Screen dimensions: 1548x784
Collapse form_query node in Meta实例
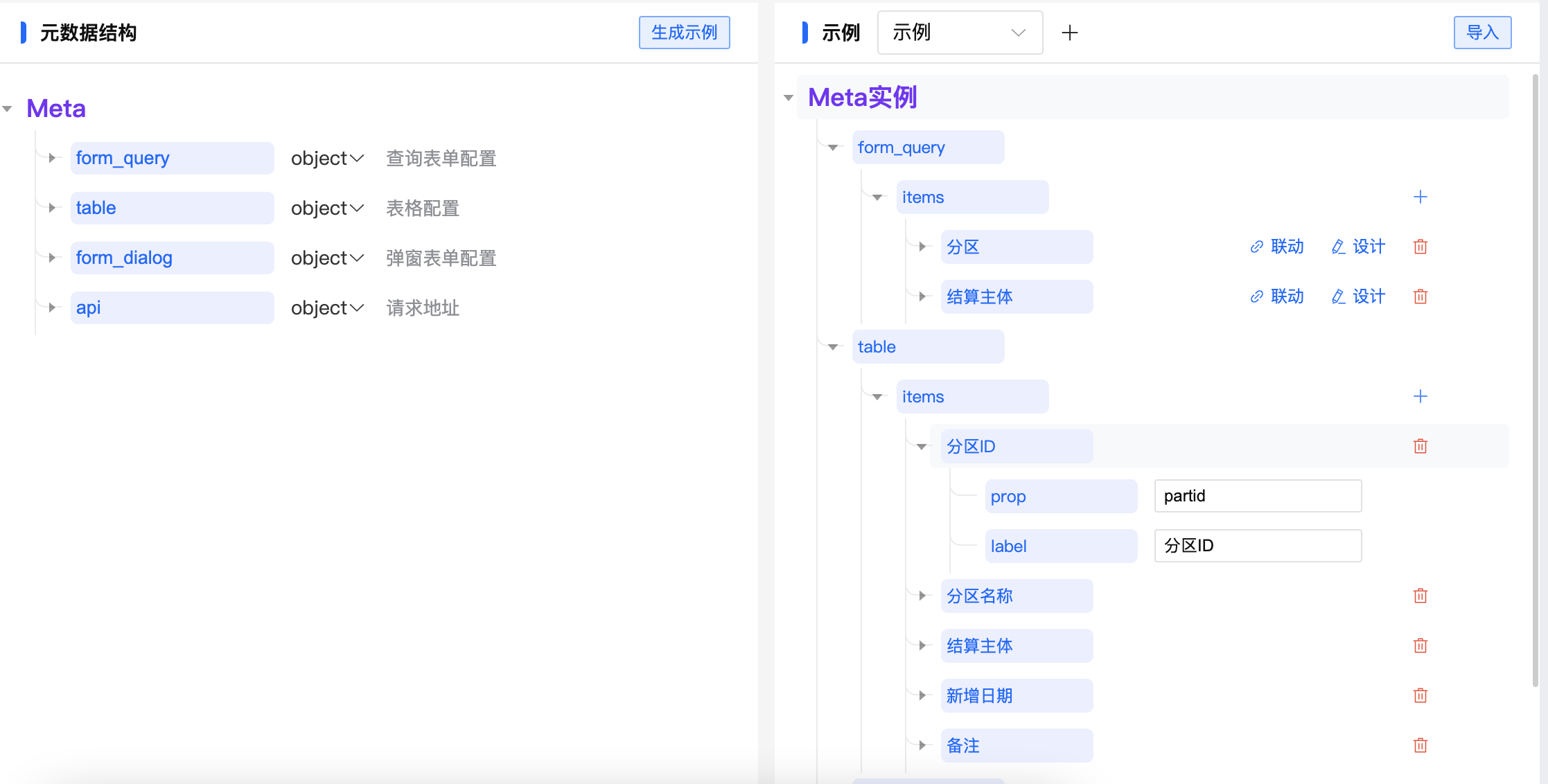[x=833, y=148]
